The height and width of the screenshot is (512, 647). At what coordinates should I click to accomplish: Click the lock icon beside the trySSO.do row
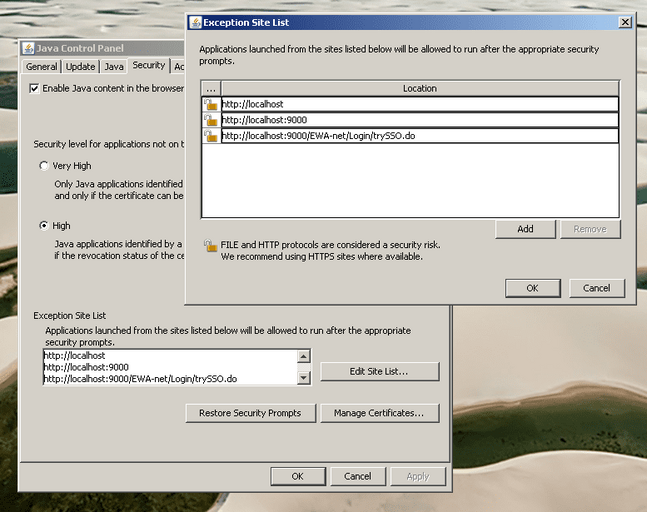coord(211,136)
